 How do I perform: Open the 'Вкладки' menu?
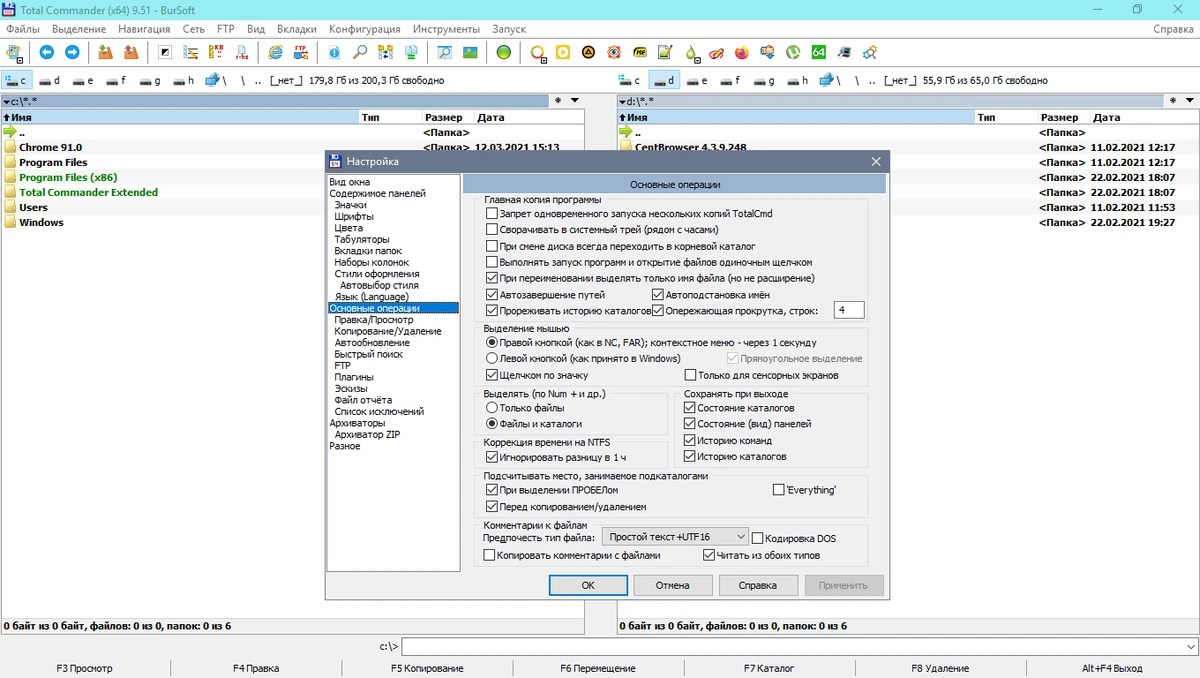coord(296,29)
